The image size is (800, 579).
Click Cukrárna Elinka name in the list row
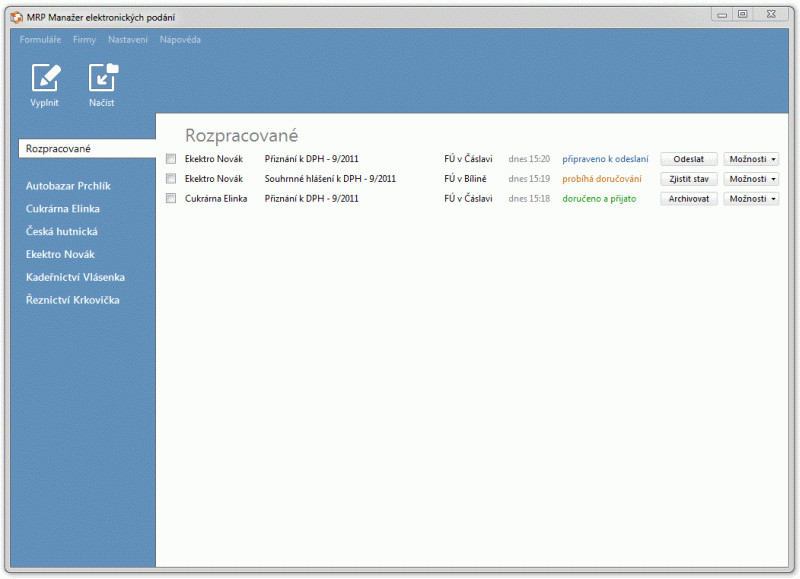click(216, 199)
